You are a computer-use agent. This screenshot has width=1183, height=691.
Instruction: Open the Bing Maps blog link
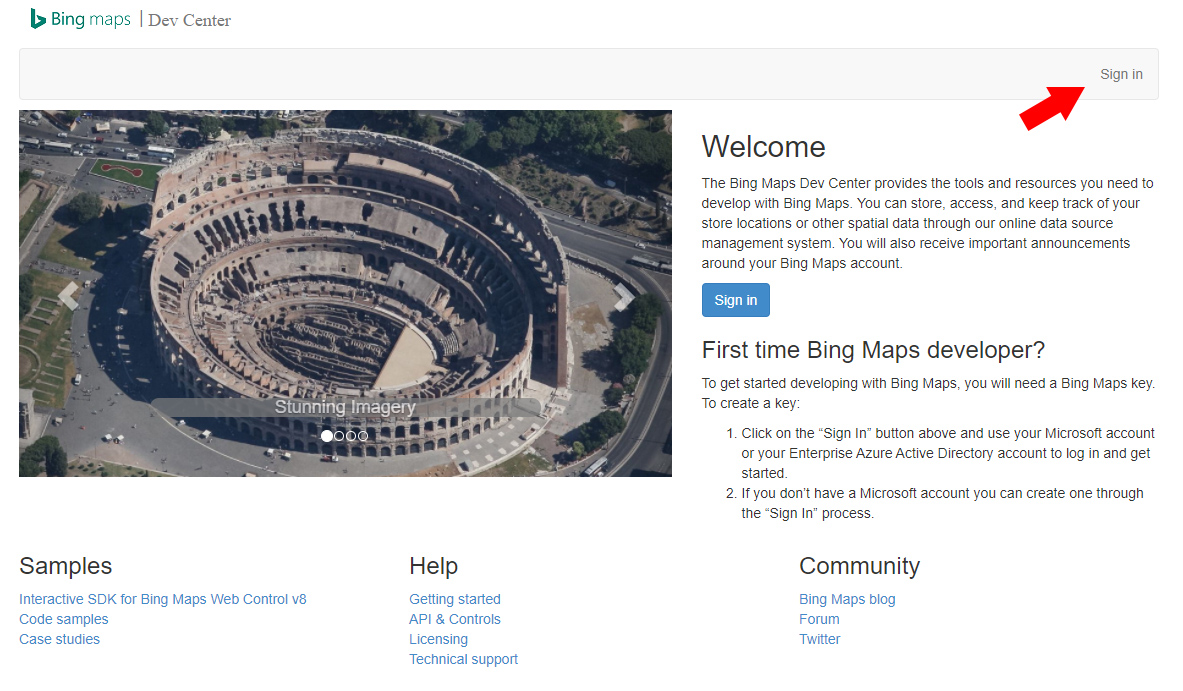click(x=847, y=599)
